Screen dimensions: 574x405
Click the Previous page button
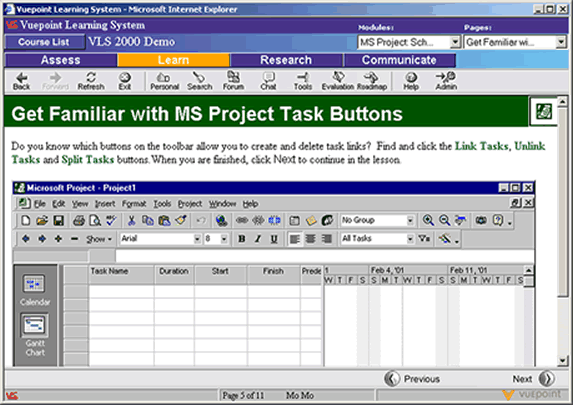[x=412, y=379]
